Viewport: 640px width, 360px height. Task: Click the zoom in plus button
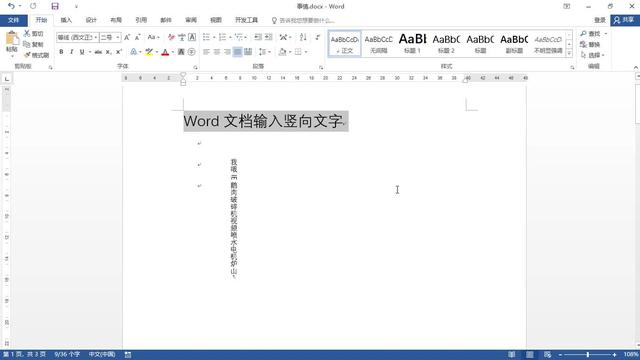pyautogui.click(x=614, y=355)
